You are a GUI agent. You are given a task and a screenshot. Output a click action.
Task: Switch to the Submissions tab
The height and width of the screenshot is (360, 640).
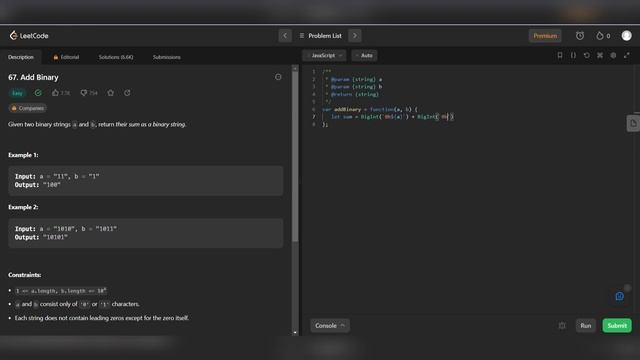167,57
